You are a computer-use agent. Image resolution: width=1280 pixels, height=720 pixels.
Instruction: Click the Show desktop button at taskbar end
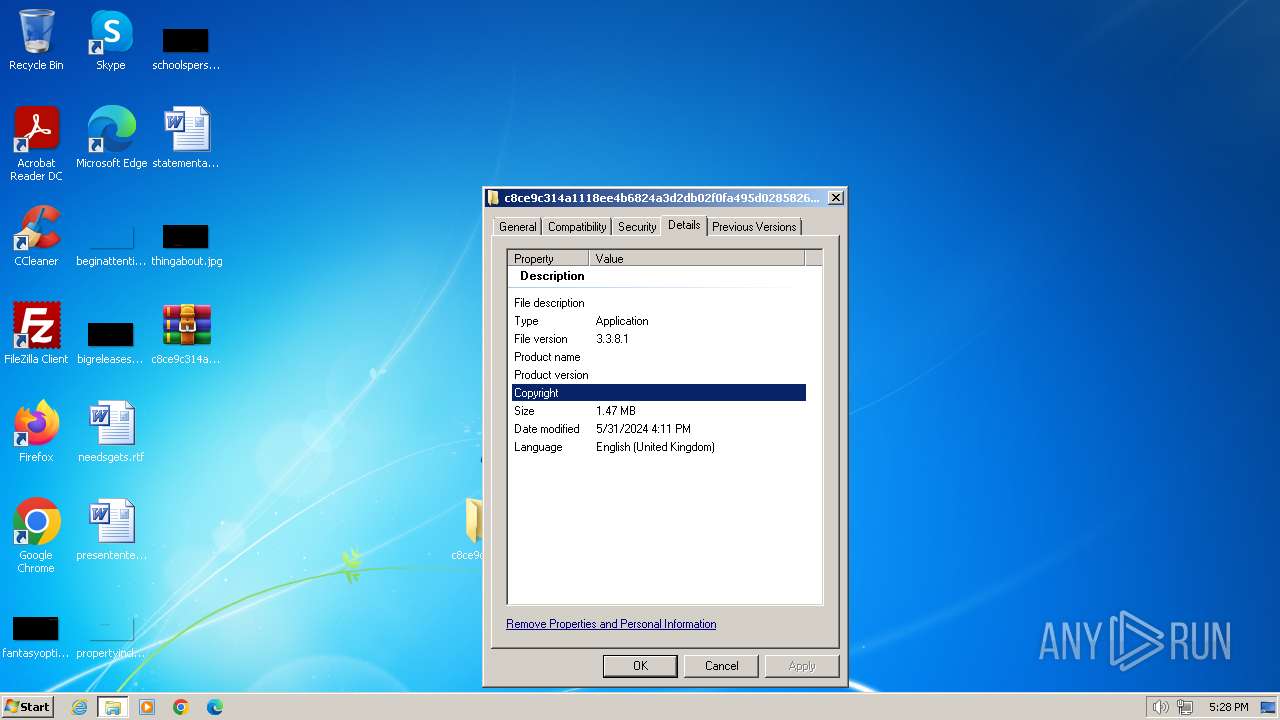coord(1268,707)
